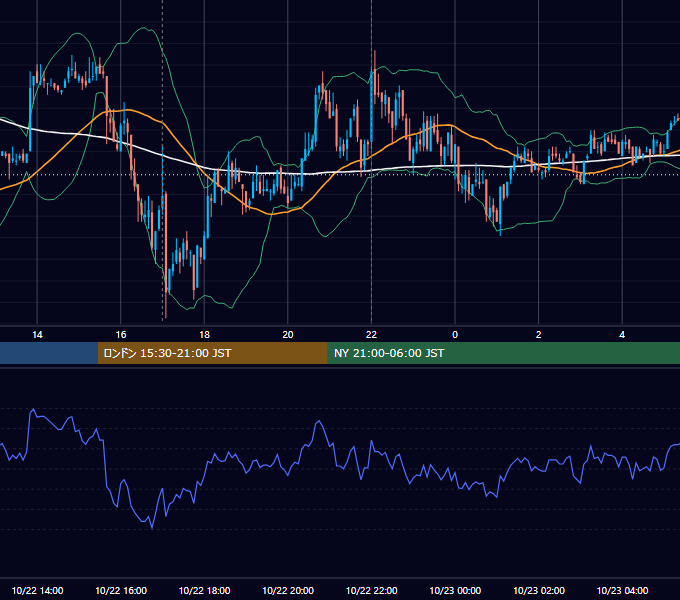Screen dimensions: 680x600
Task: Click the 10/22 16:00 date label
Action: coord(121,590)
